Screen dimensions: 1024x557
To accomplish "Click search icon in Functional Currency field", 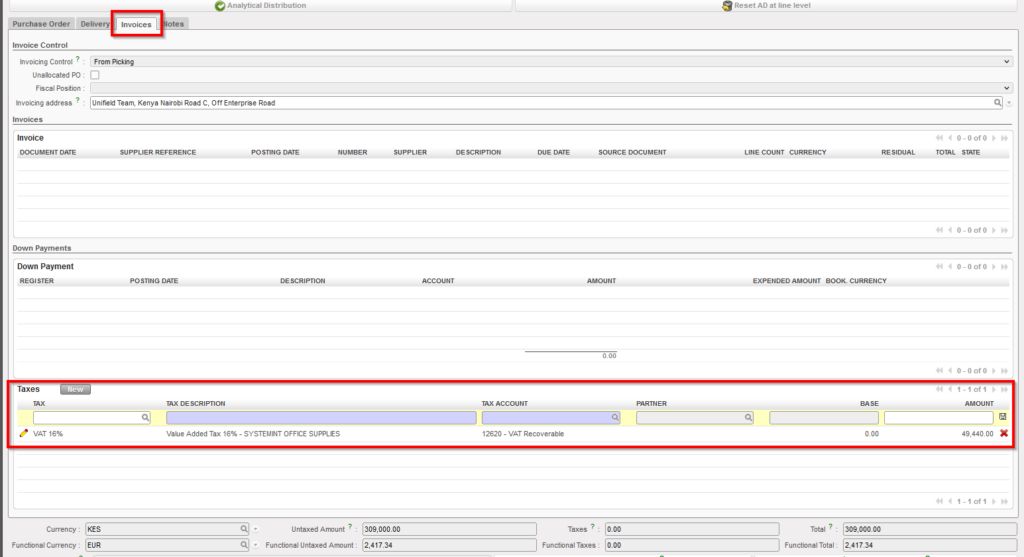I will (x=243, y=545).
